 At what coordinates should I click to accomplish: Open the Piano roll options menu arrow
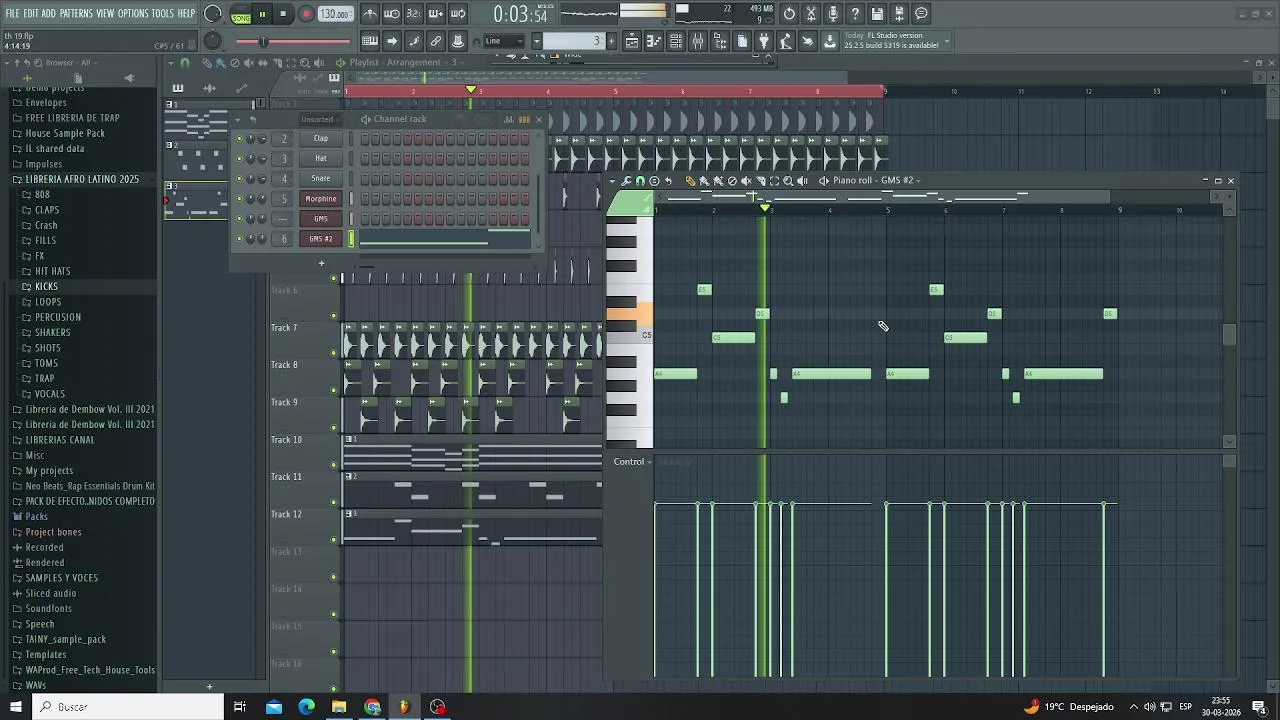click(x=613, y=181)
